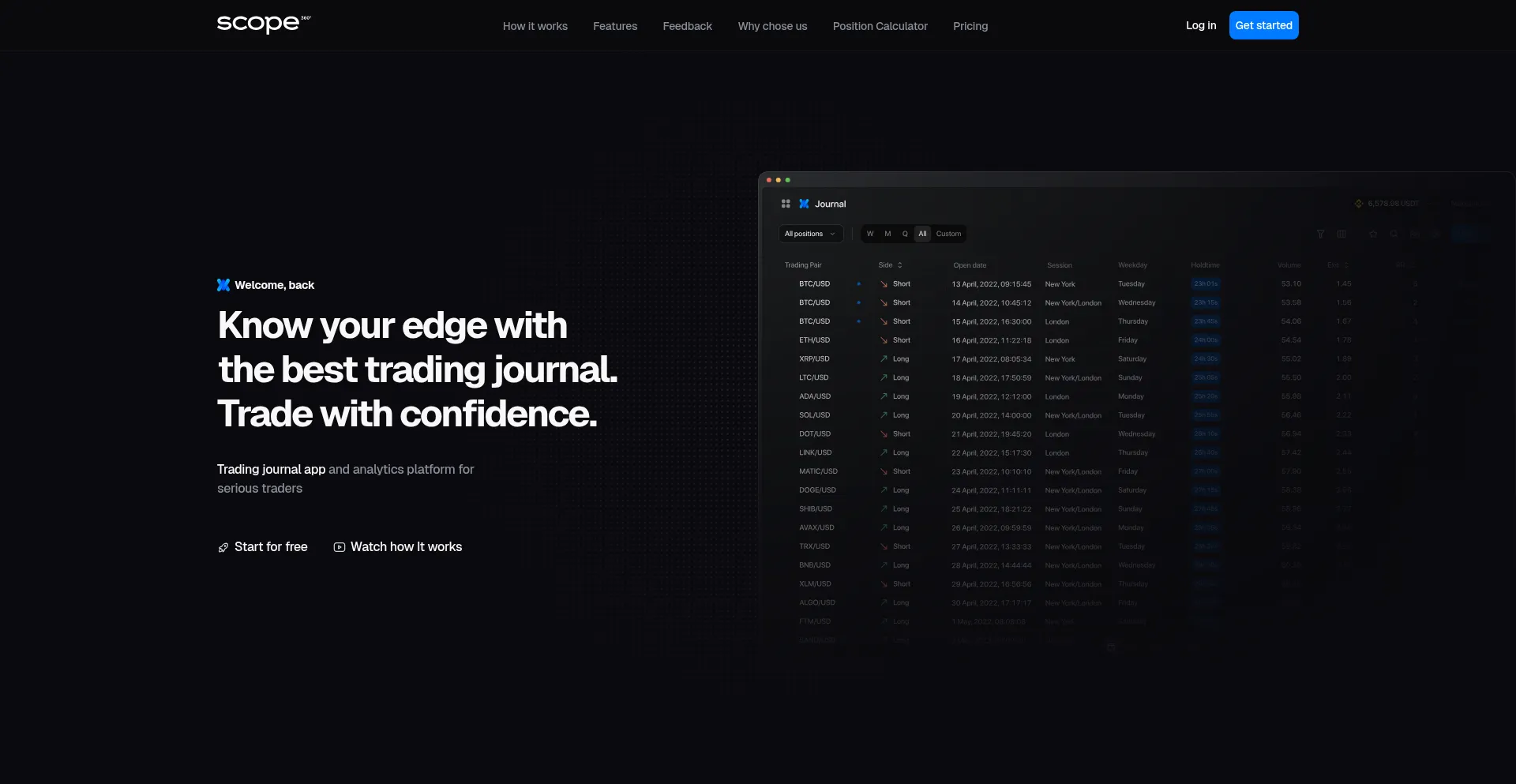Open the Pricing menu item
This screenshot has width=1516, height=784.
point(970,25)
